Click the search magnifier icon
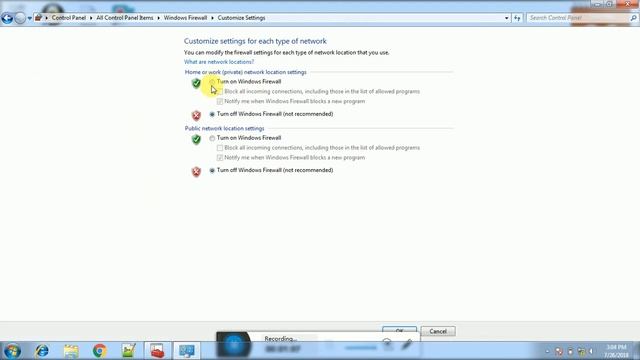The image size is (640, 360). click(633, 18)
